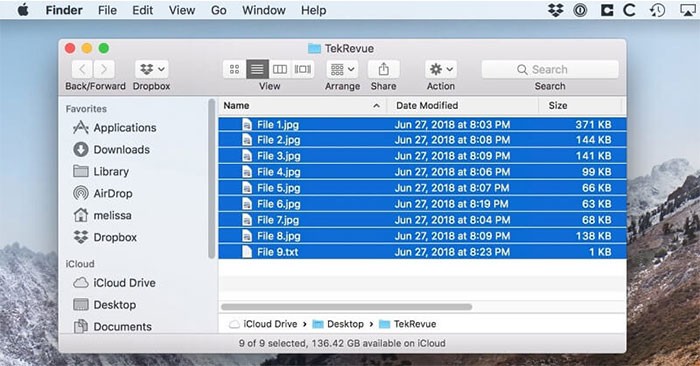
Task: Open the Edit menu
Action: click(142, 10)
